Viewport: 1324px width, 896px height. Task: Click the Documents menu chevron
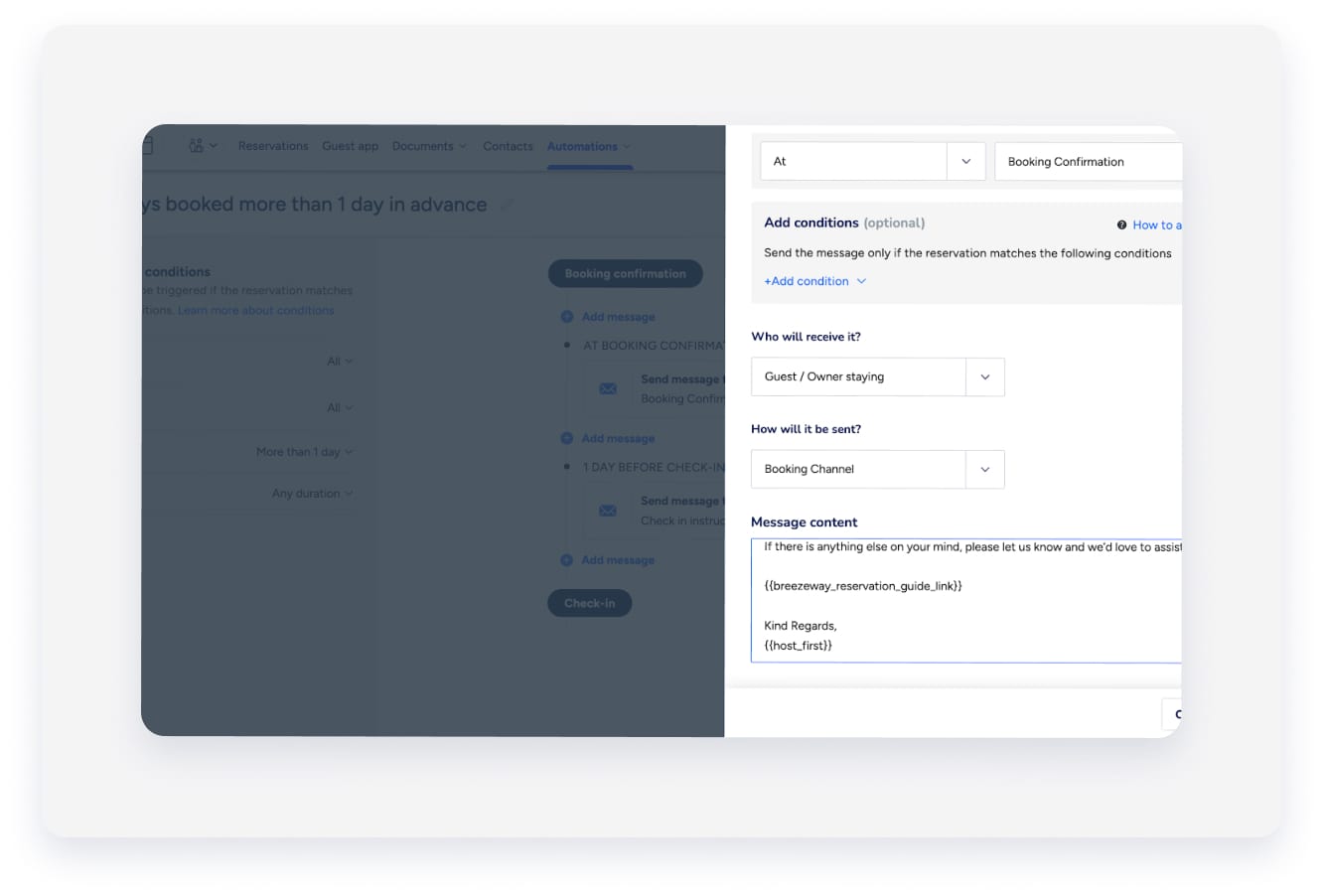coord(463,146)
